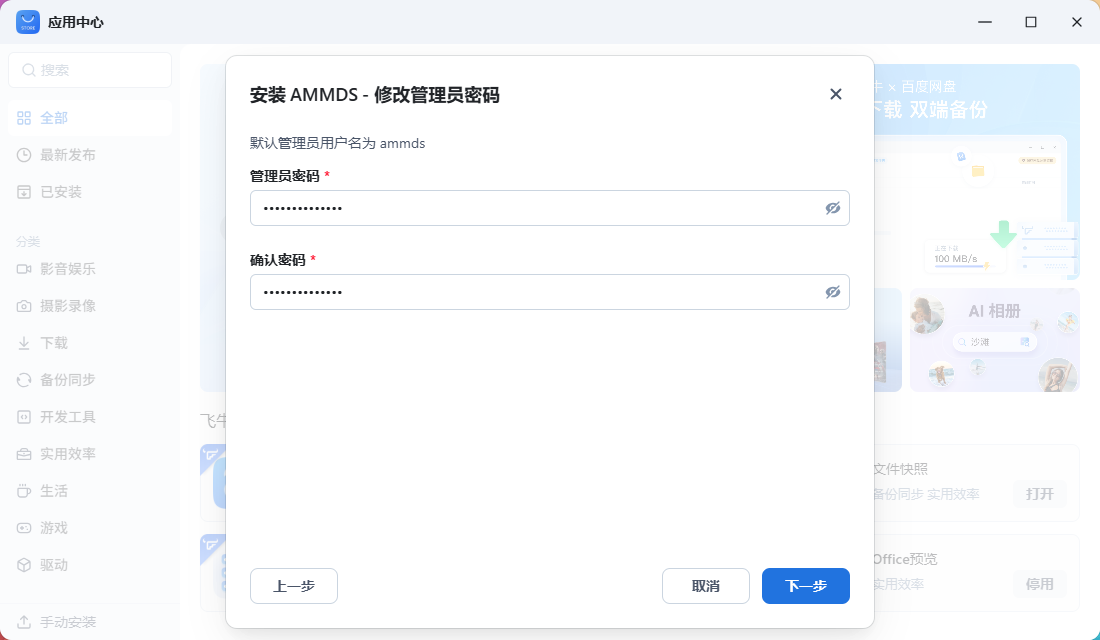Select the 游戏 games category icon
1100x640 pixels.
click(x=22, y=527)
